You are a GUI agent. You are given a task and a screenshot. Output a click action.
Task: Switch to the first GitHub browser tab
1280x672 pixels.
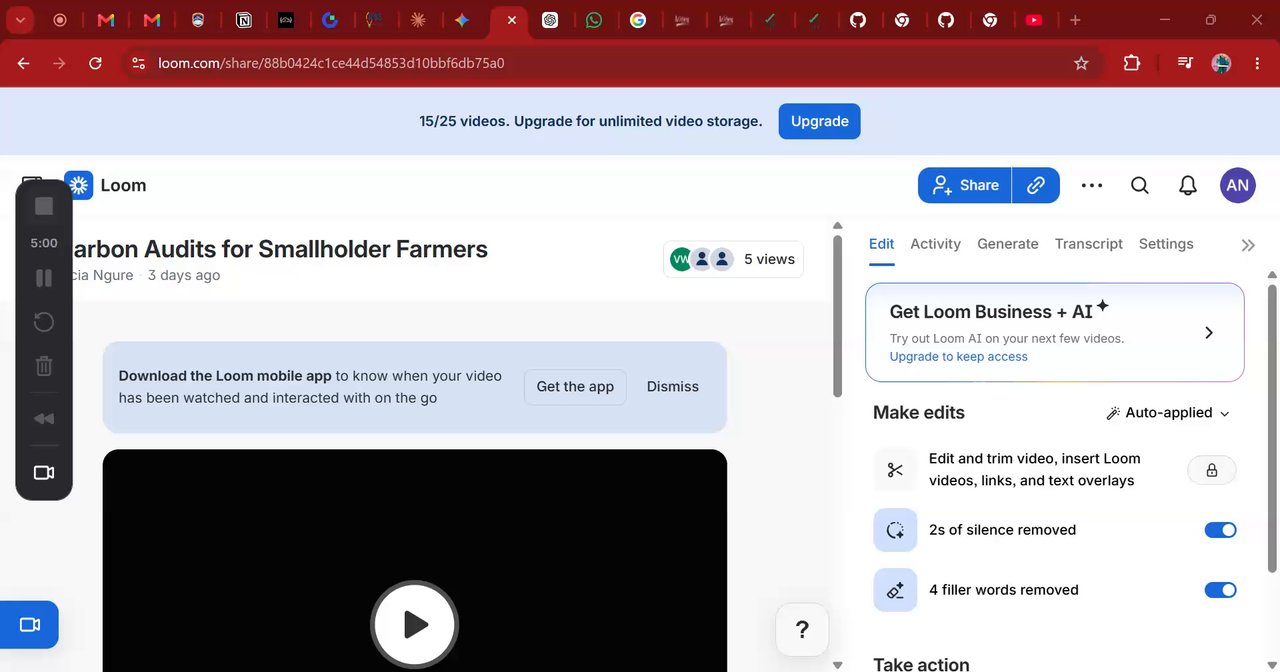[x=858, y=20]
